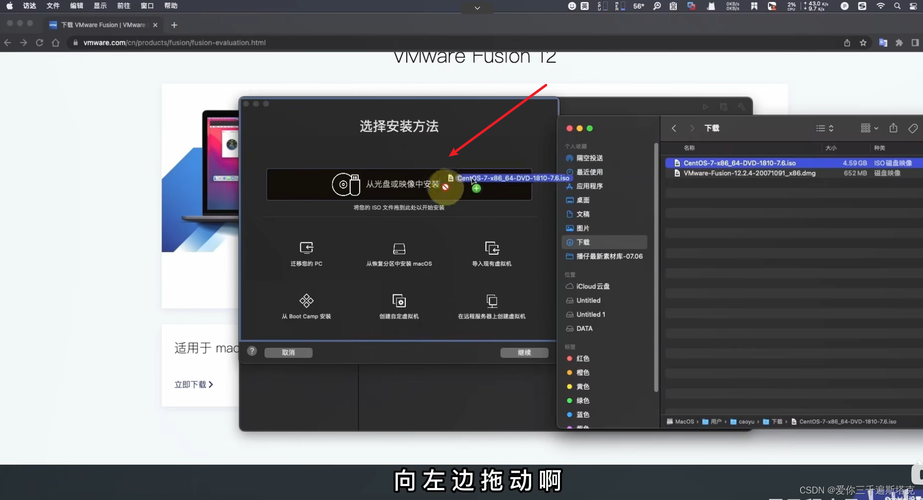
Task: Click browser share icon in address bar
Action: 847,42
